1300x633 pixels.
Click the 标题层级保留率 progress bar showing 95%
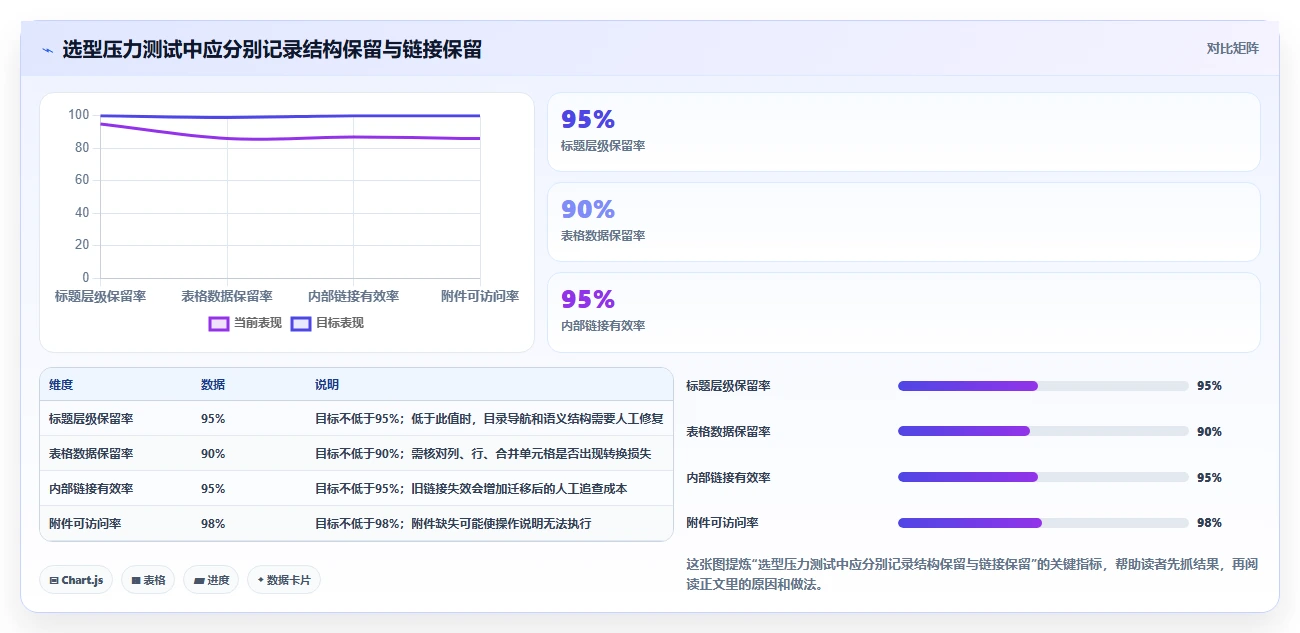coord(1043,386)
